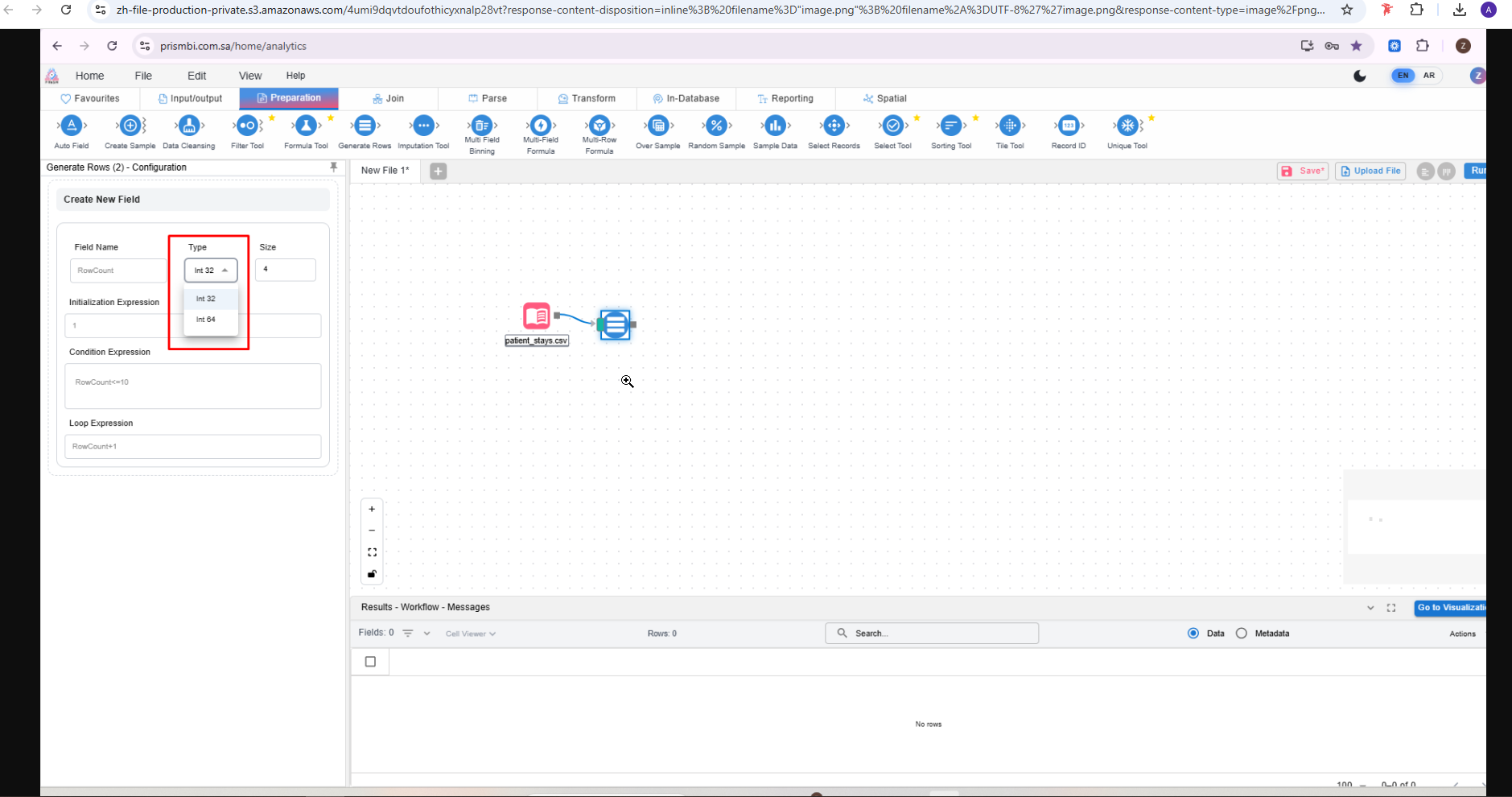Select the Formula Tool icon
Viewport: 1512px width, 797px height.
306,126
